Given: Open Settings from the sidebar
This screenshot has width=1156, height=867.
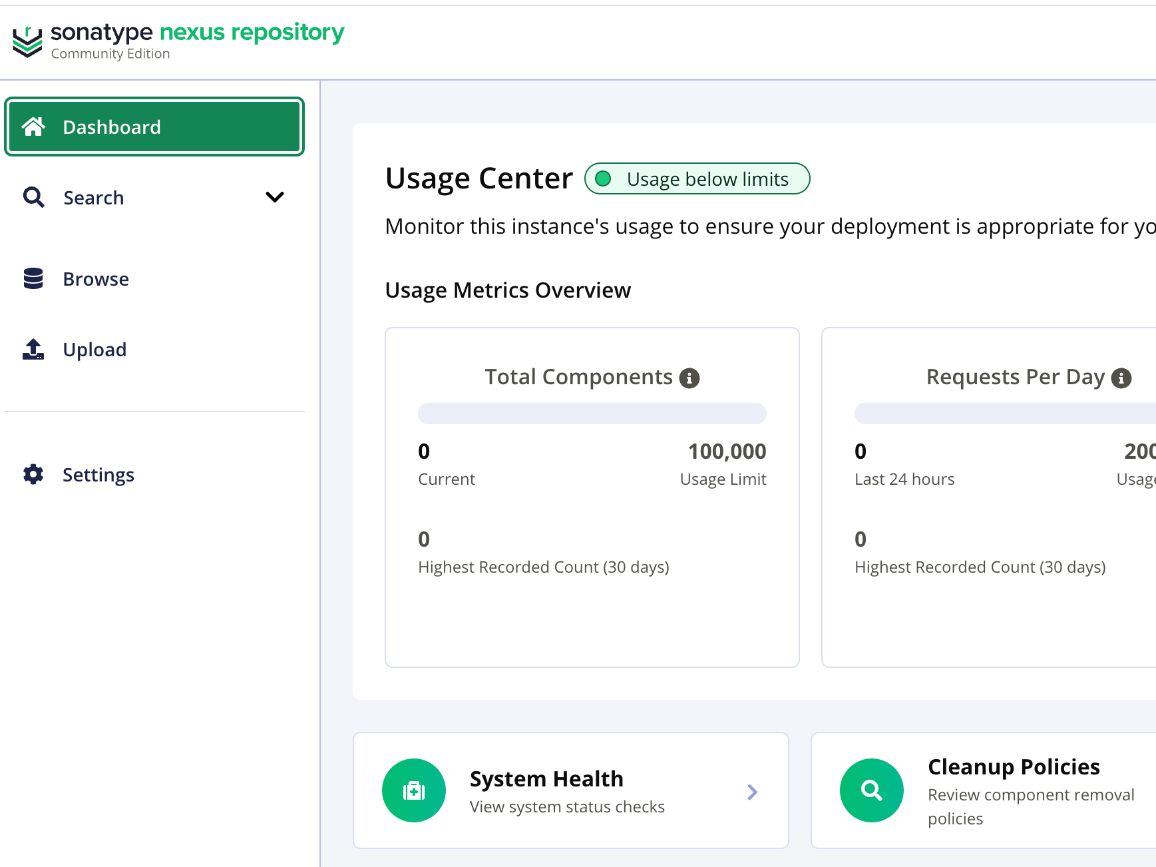Looking at the screenshot, I should pyautogui.click(x=98, y=475).
